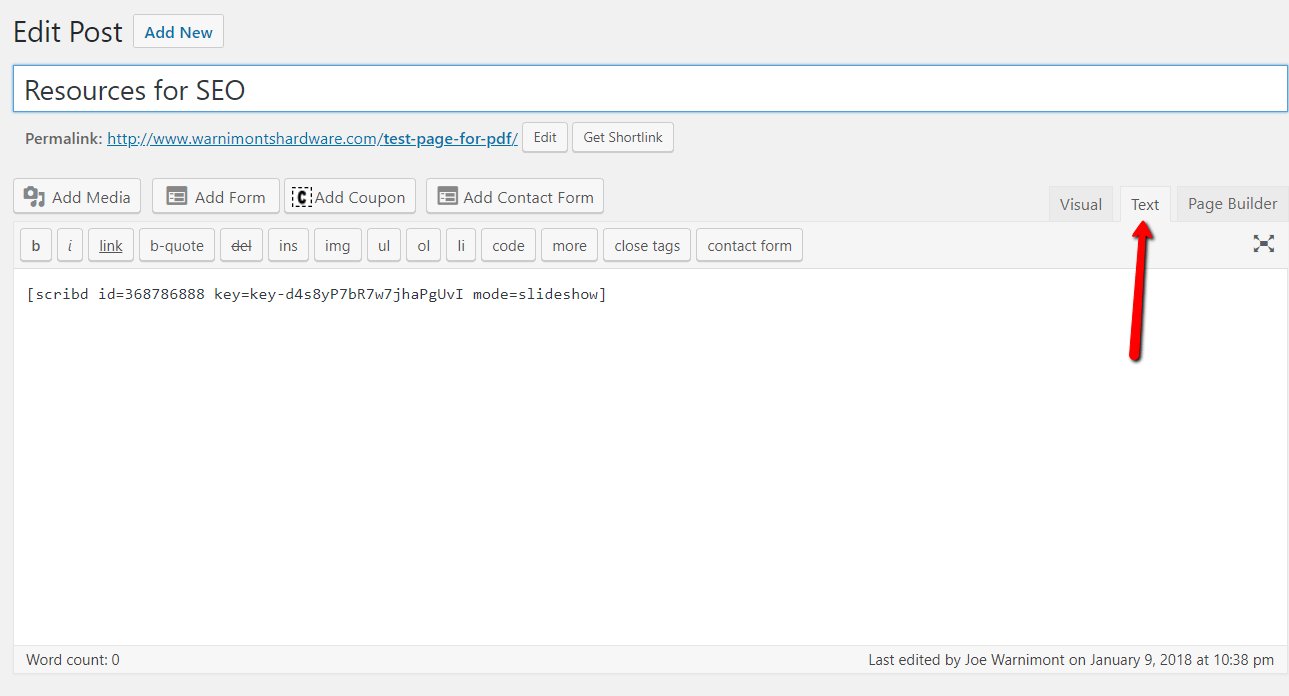This screenshot has width=1289, height=696.
Task: Switch to the Visual editor tab
Action: click(x=1081, y=204)
